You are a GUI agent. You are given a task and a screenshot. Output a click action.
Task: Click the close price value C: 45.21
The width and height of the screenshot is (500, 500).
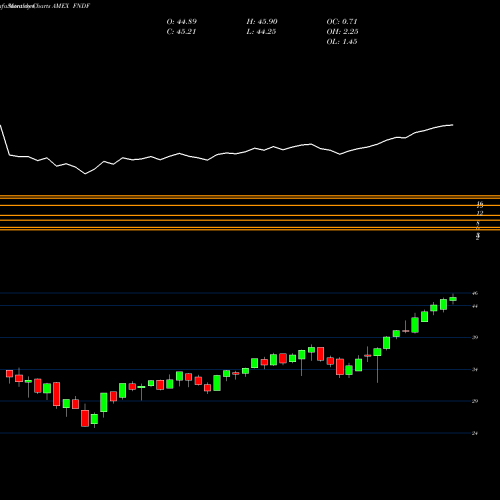click(x=181, y=32)
